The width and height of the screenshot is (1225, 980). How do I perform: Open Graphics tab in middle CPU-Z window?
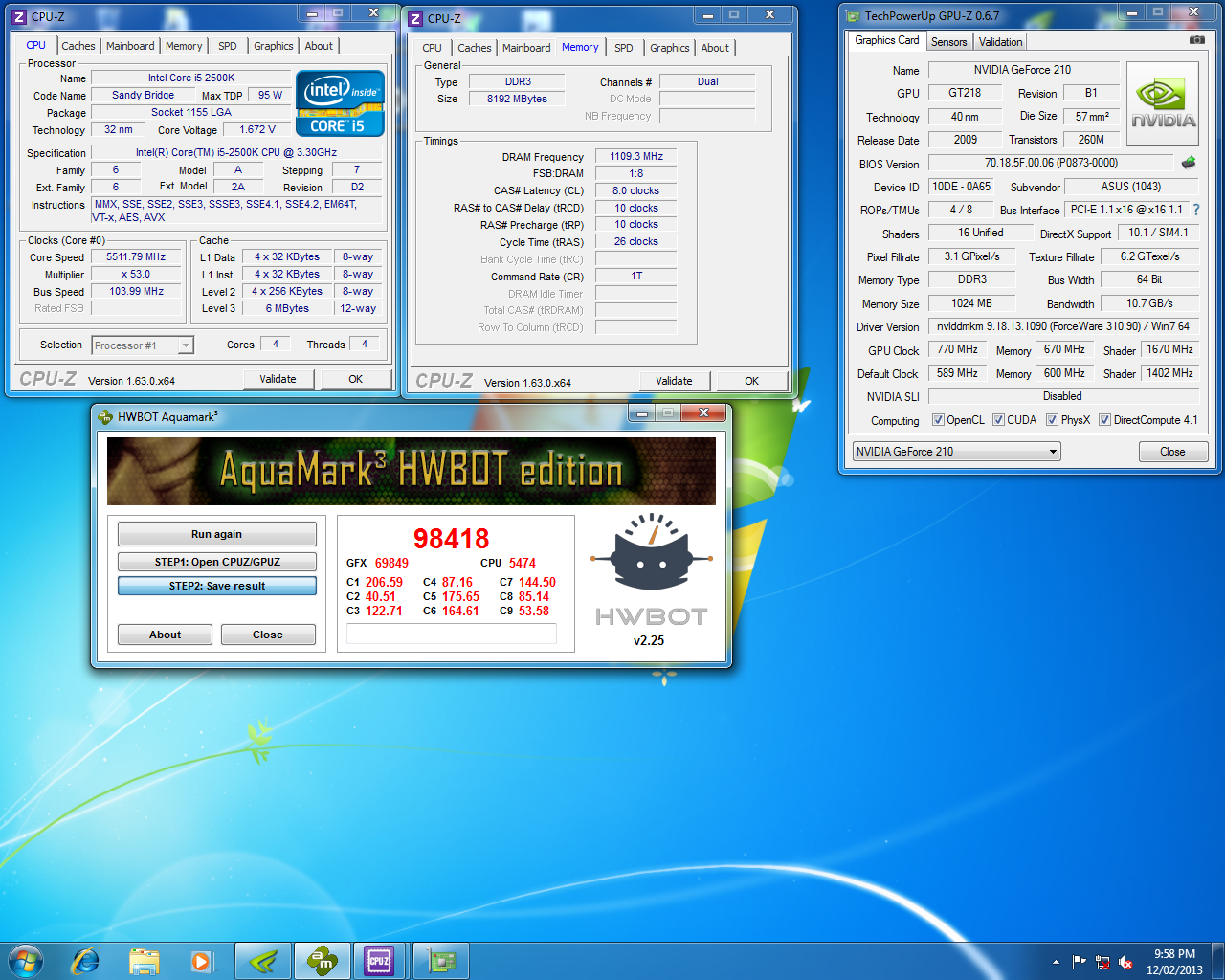(670, 48)
